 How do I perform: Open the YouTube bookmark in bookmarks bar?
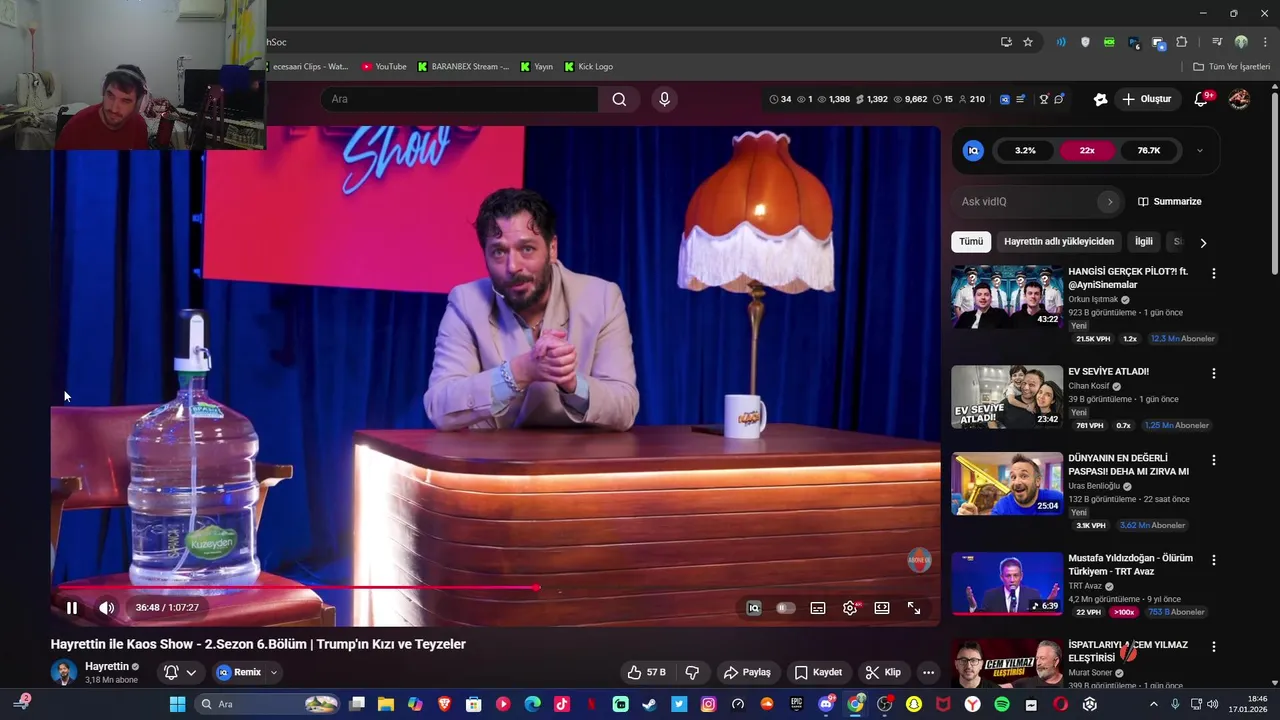tap(383, 67)
